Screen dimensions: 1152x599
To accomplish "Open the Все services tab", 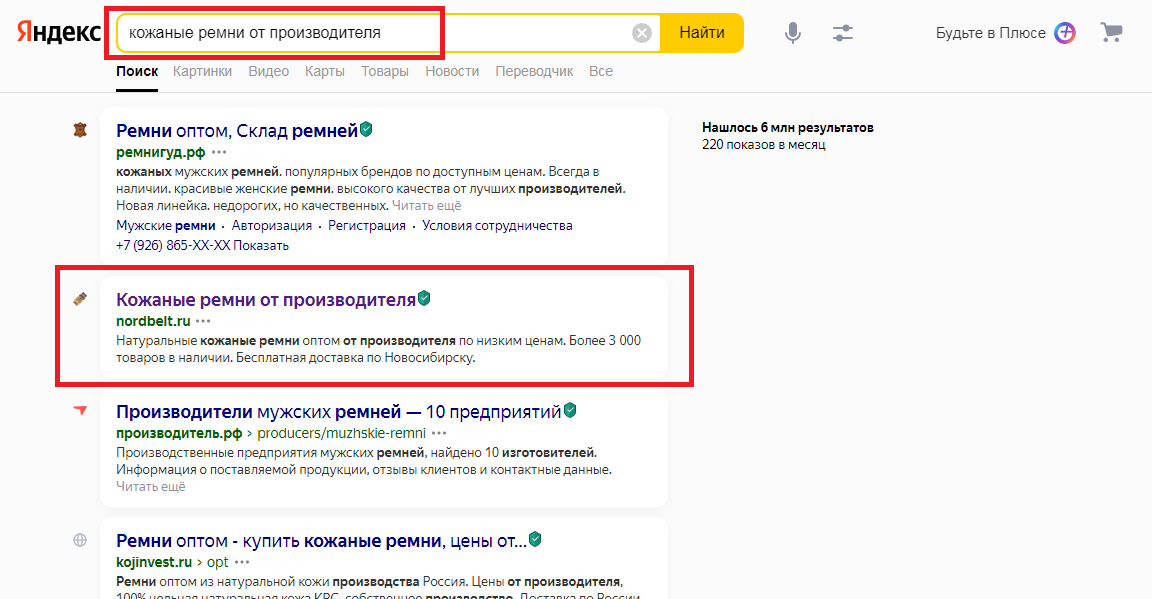I will coord(601,71).
